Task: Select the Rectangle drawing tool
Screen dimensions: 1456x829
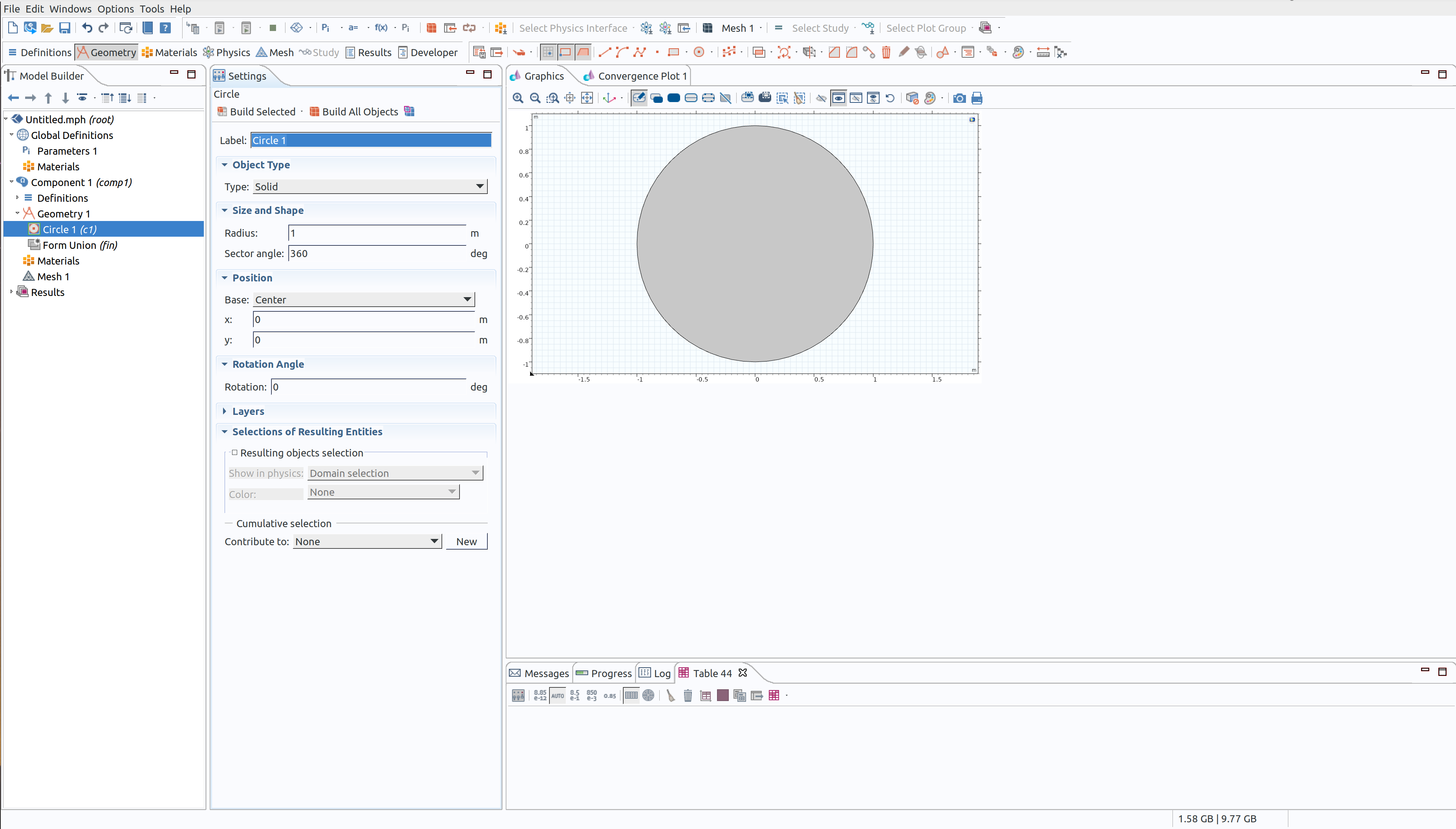Action: (673, 52)
